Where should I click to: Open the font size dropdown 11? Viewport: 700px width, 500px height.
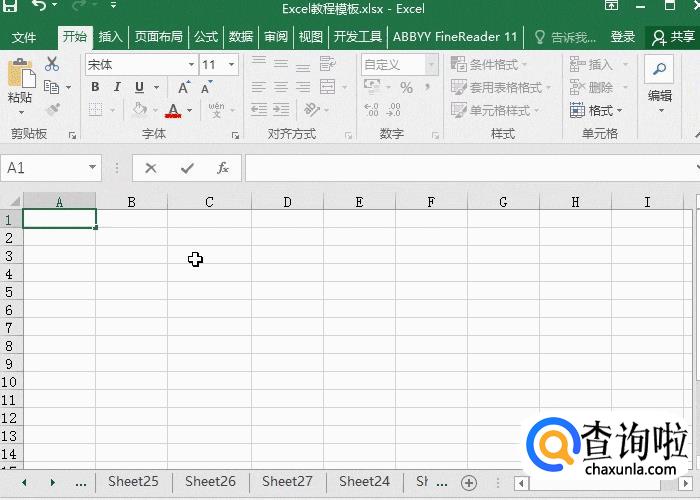click(x=232, y=65)
